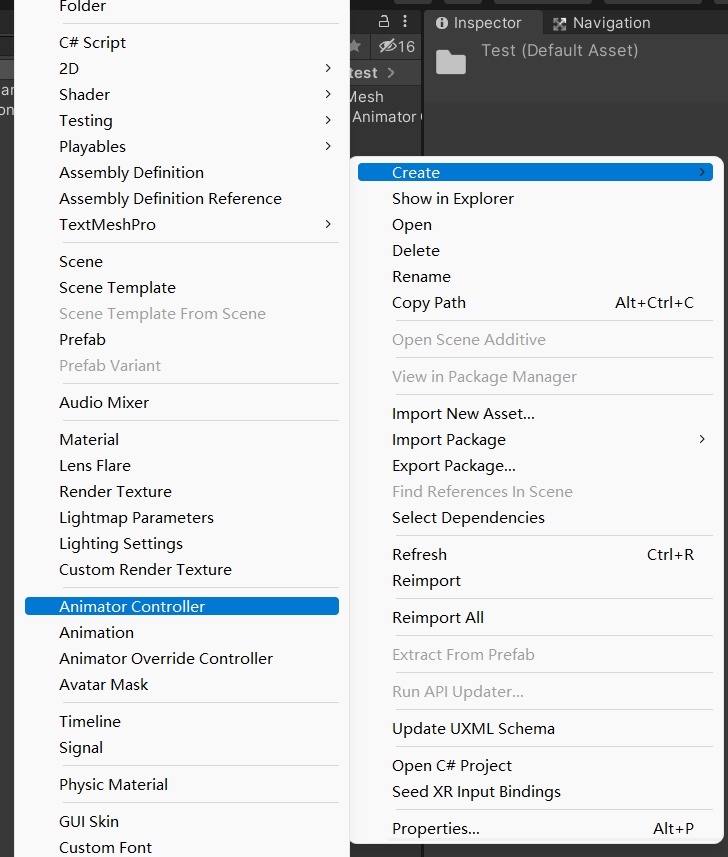
Task: Select Open C# Project
Action: click(x=452, y=765)
